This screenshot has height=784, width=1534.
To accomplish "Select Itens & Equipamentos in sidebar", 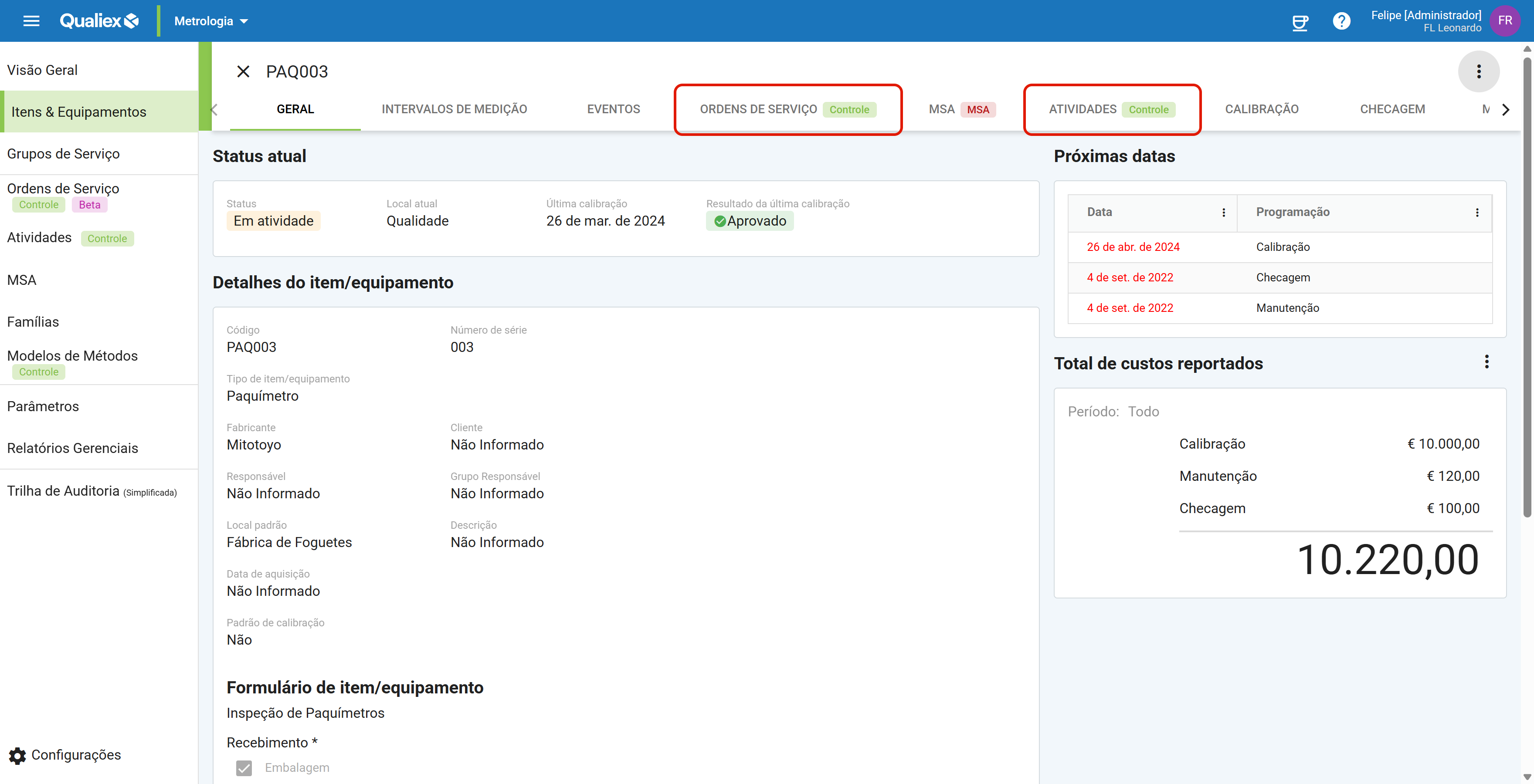I will pos(99,112).
